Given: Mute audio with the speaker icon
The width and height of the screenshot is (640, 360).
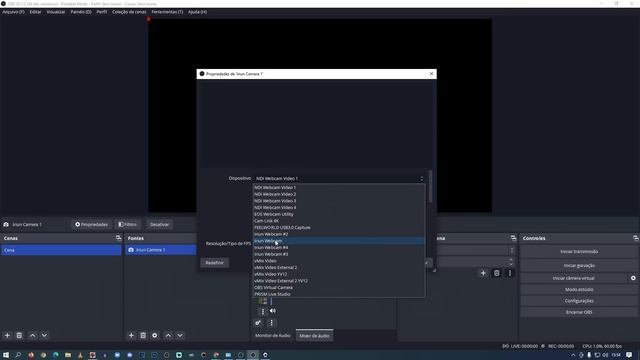Looking at the screenshot, I should [x=273, y=311].
